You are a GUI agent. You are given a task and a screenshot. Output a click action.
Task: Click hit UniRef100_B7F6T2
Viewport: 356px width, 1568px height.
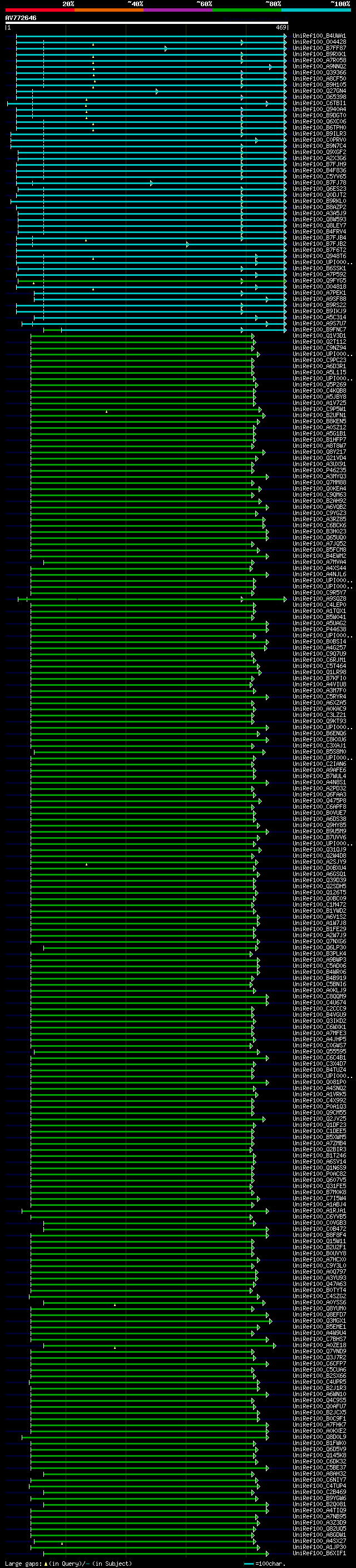pyautogui.click(x=319, y=250)
